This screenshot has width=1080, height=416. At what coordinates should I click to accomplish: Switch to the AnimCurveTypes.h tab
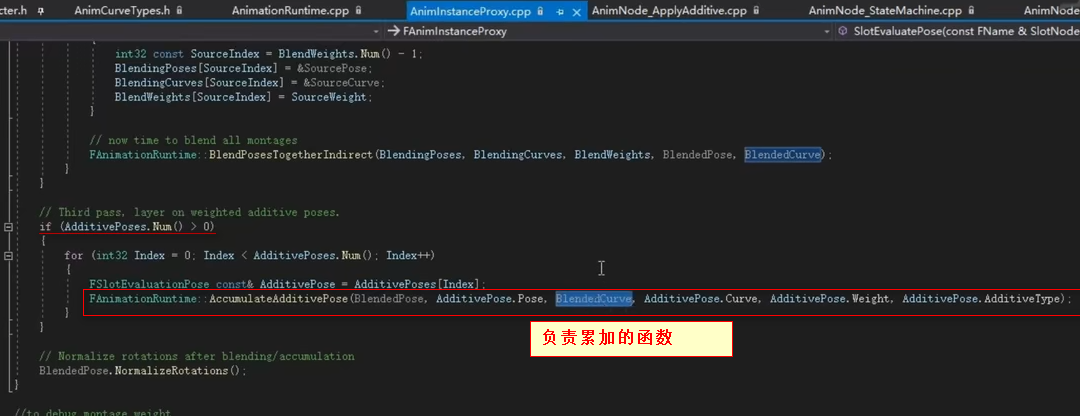(121, 11)
